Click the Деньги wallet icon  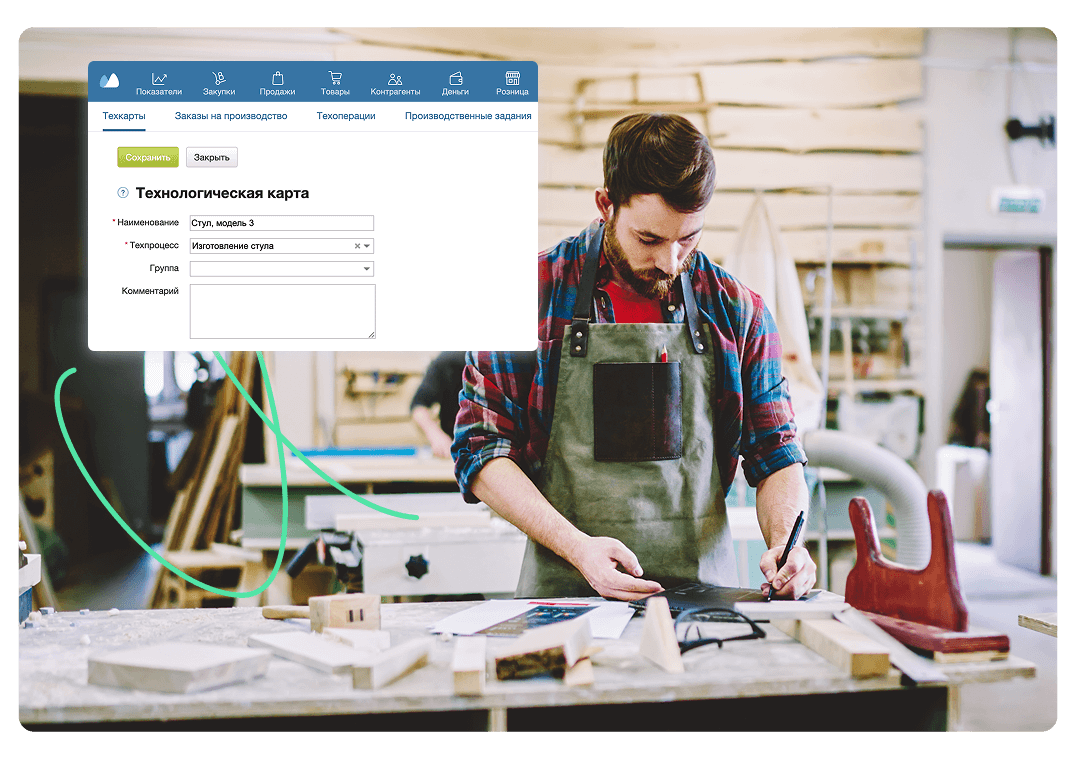pos(455,78)
